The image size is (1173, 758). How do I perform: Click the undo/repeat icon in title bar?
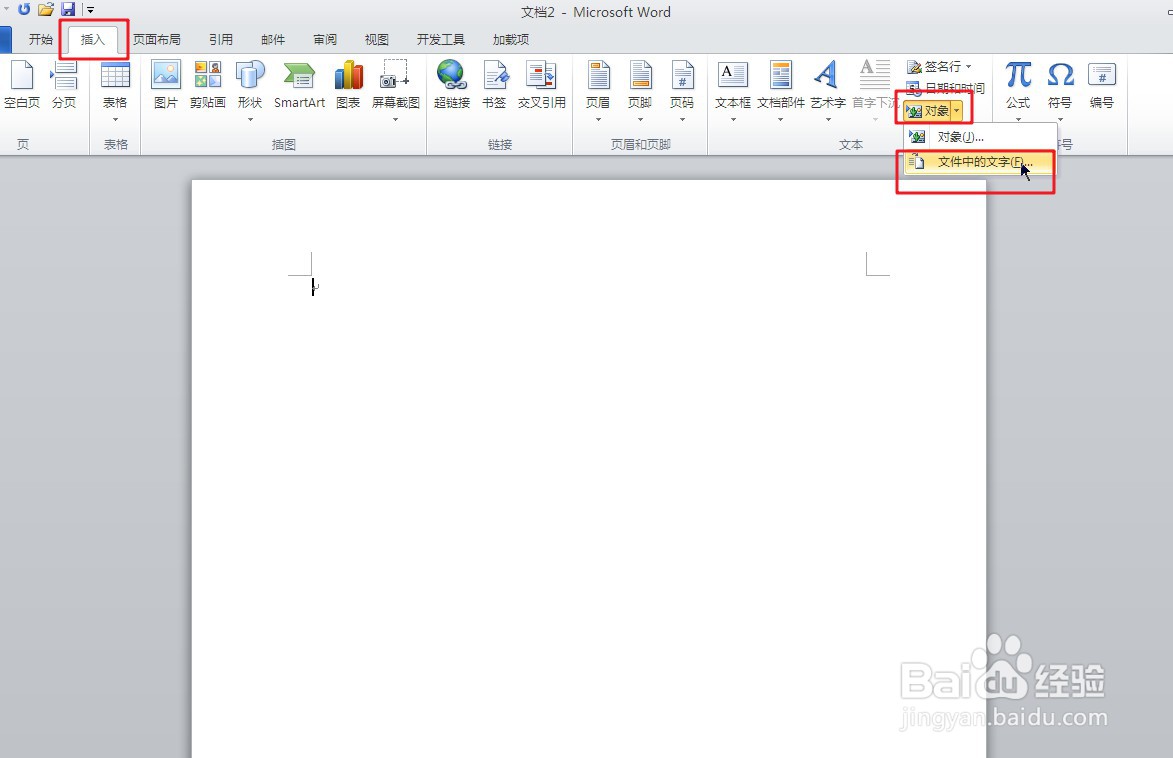(x=24, y=10)
